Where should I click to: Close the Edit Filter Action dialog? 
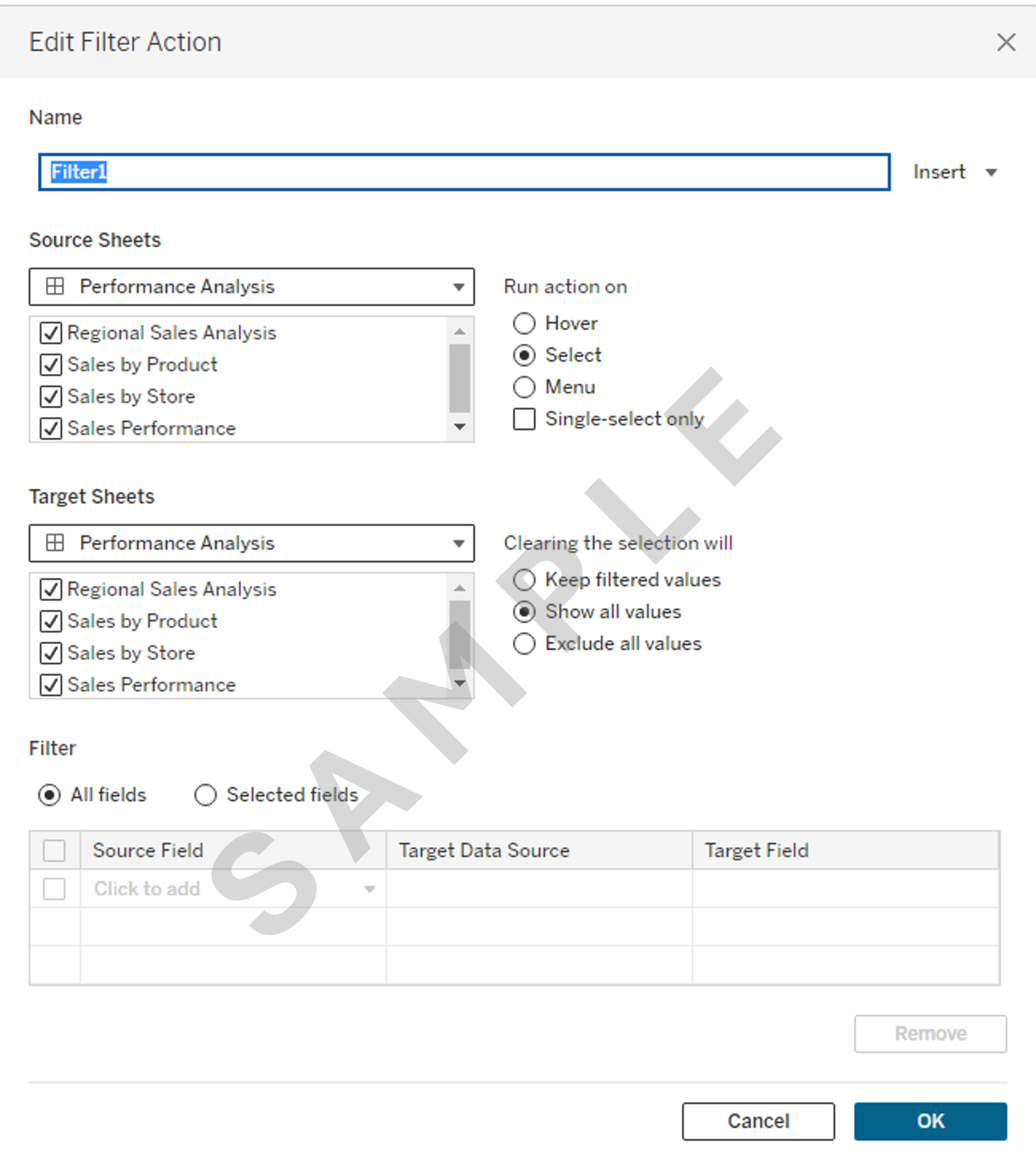click(x=1006, y=42)
